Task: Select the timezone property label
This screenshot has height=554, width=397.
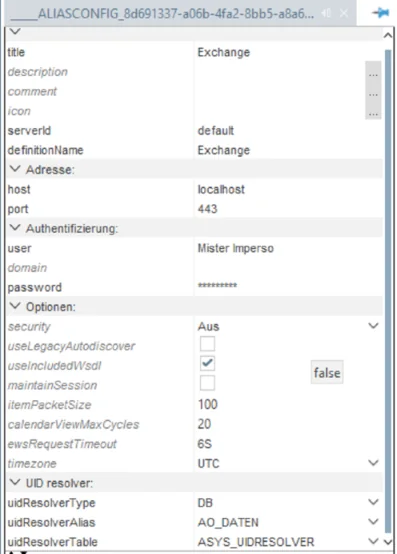Action: [x=32, y=463]
